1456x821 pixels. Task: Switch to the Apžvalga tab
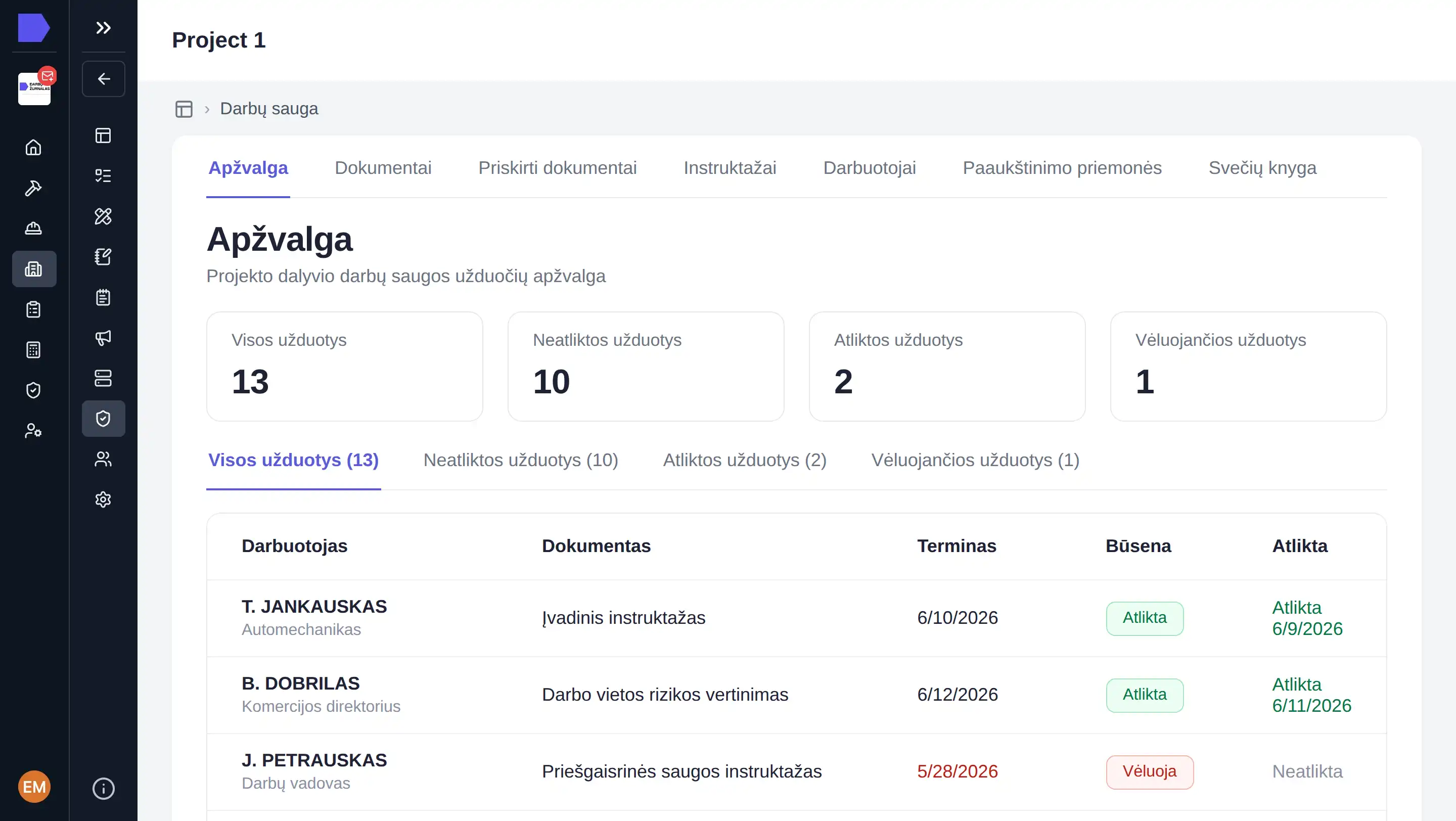point(248,168)
